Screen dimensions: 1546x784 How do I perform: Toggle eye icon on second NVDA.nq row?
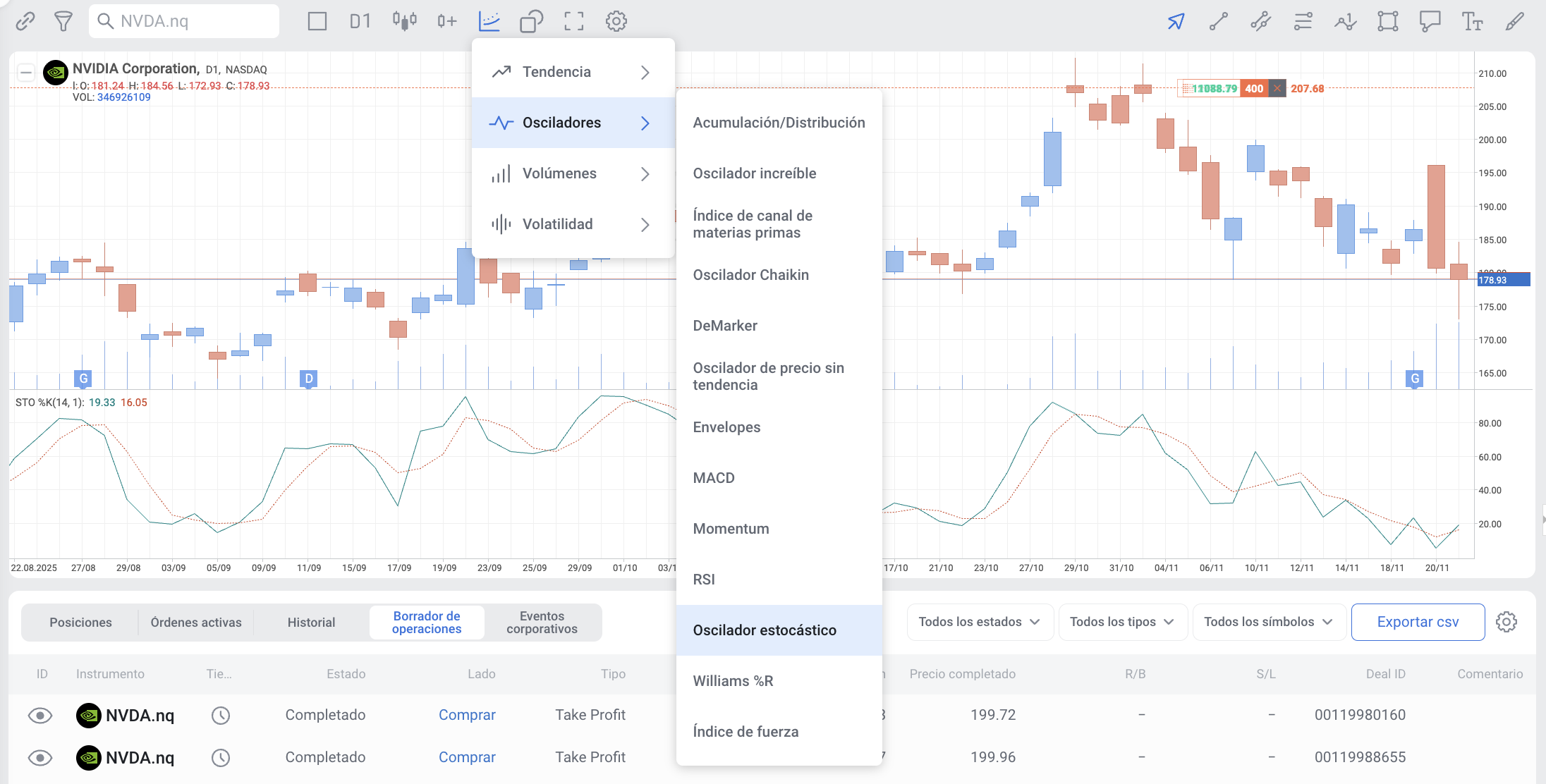point(40,758)
